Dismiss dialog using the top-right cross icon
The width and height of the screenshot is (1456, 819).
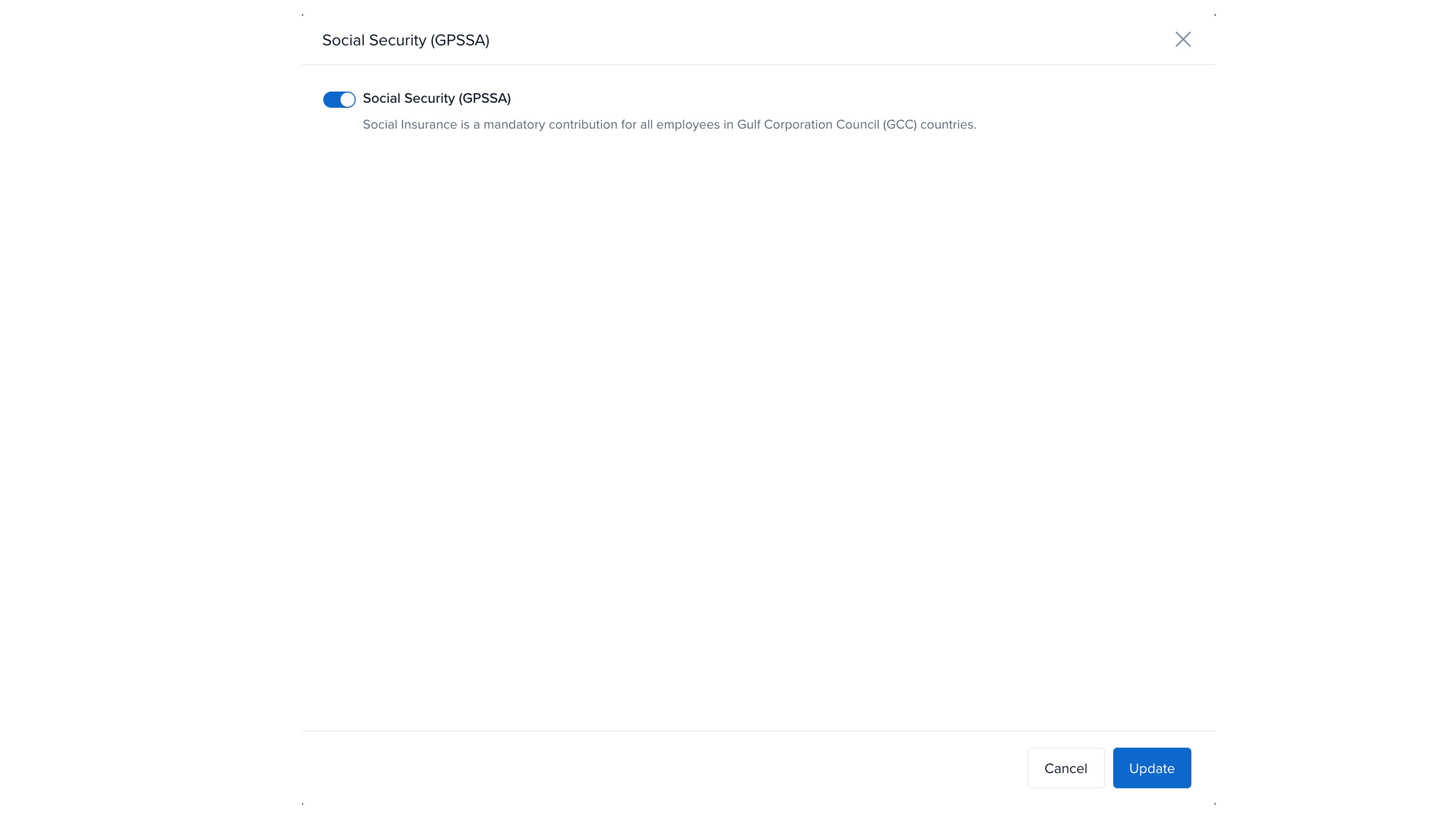[1183, 40]
